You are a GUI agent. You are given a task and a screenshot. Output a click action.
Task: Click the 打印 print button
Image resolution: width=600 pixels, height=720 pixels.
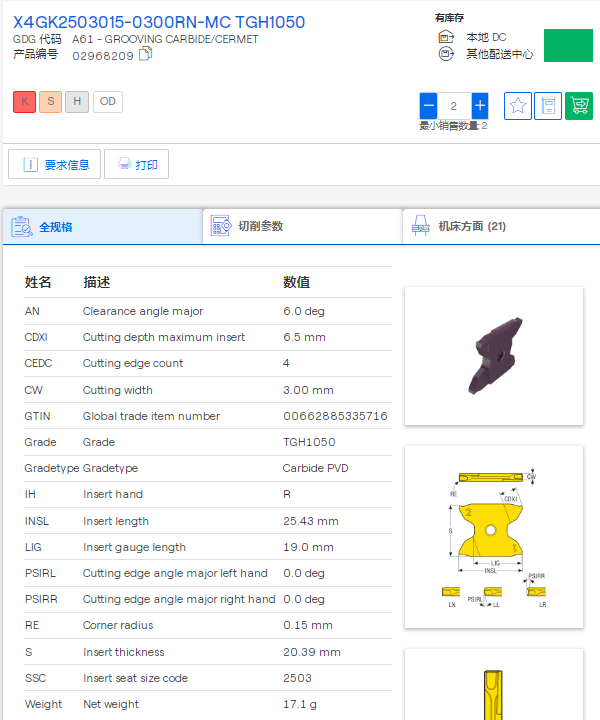(137, 164)
